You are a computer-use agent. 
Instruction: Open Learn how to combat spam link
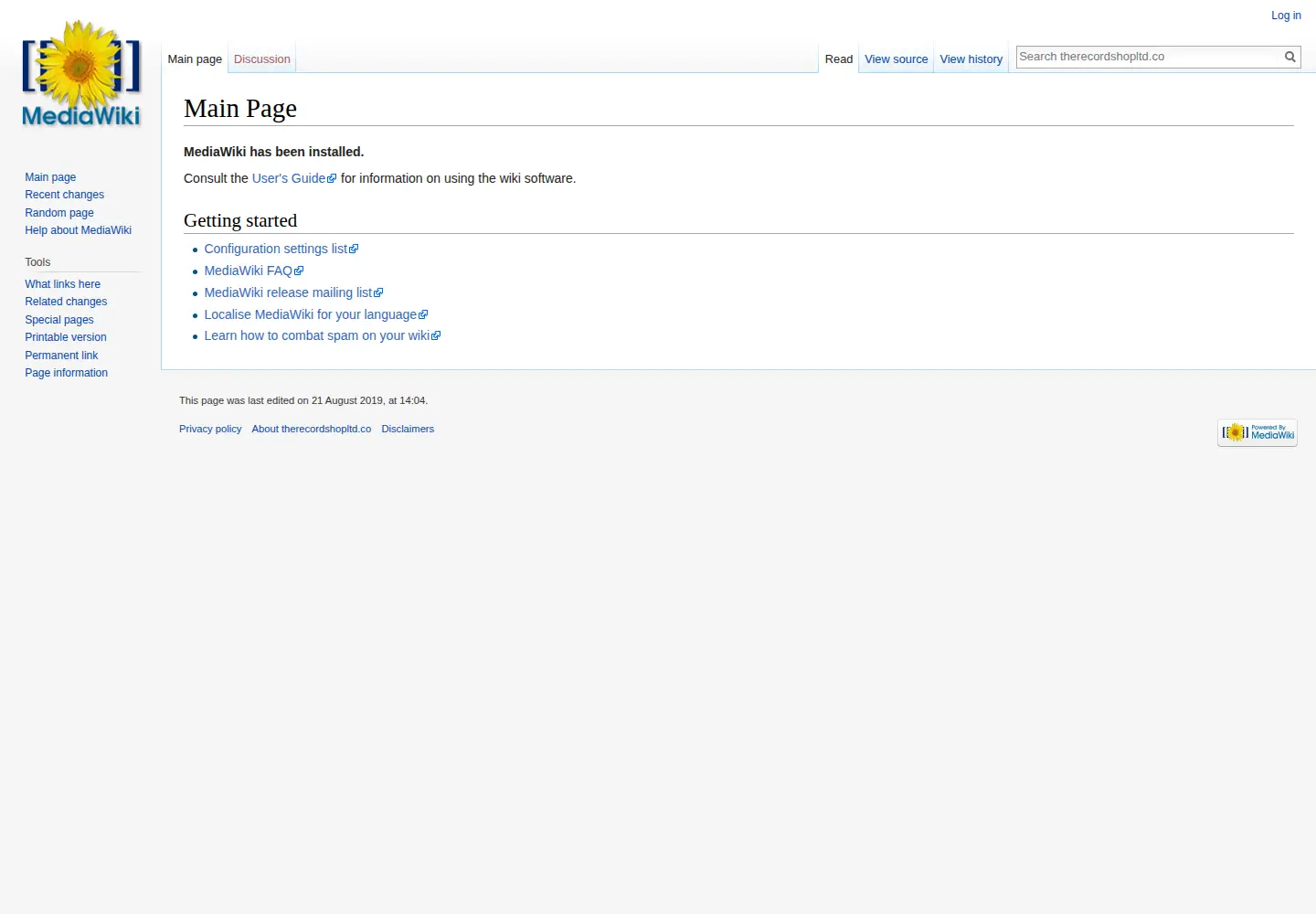(x=323, y=335)
